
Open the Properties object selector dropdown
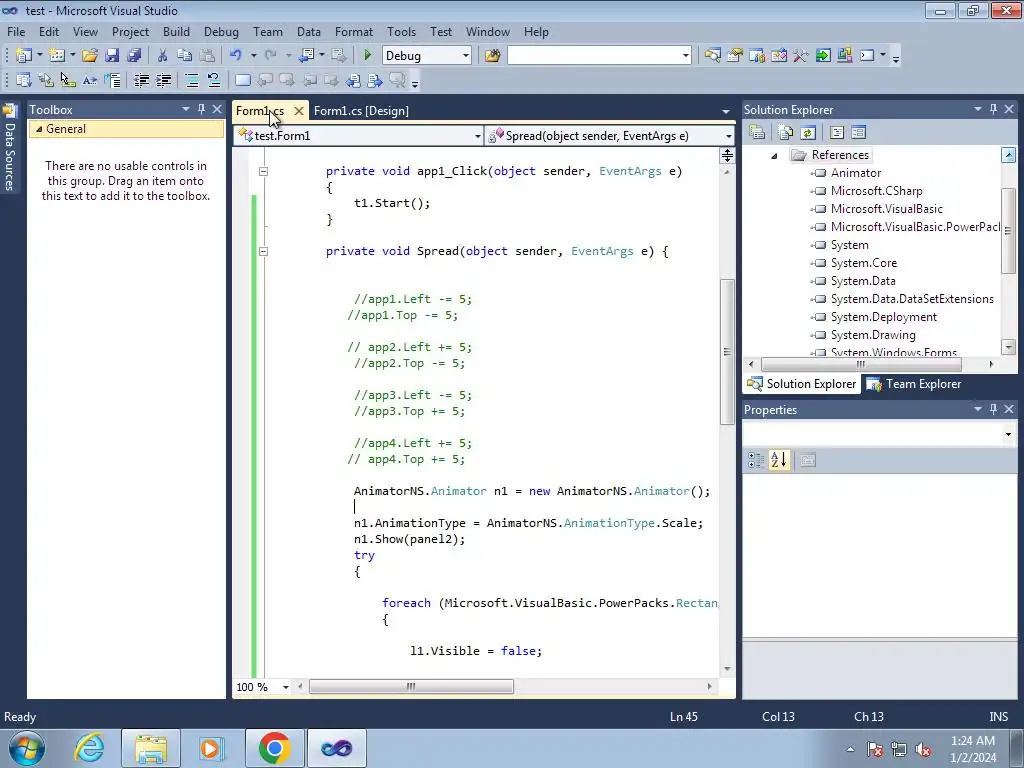1008,434
